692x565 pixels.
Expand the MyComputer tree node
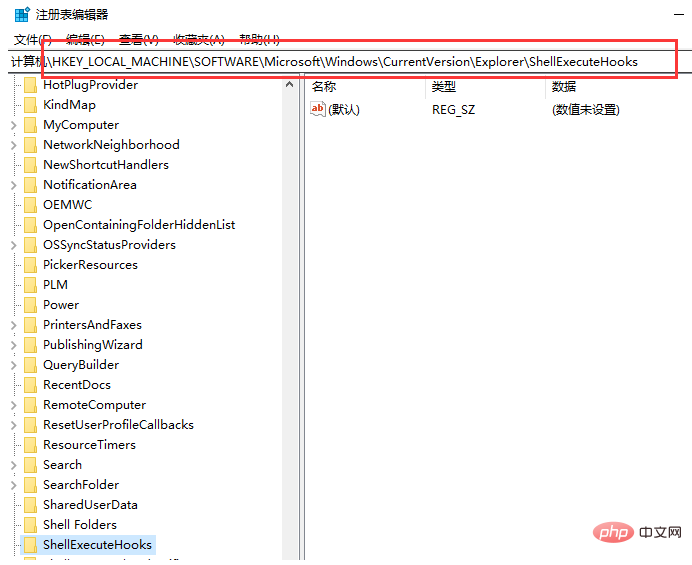(x=14, y=125)
